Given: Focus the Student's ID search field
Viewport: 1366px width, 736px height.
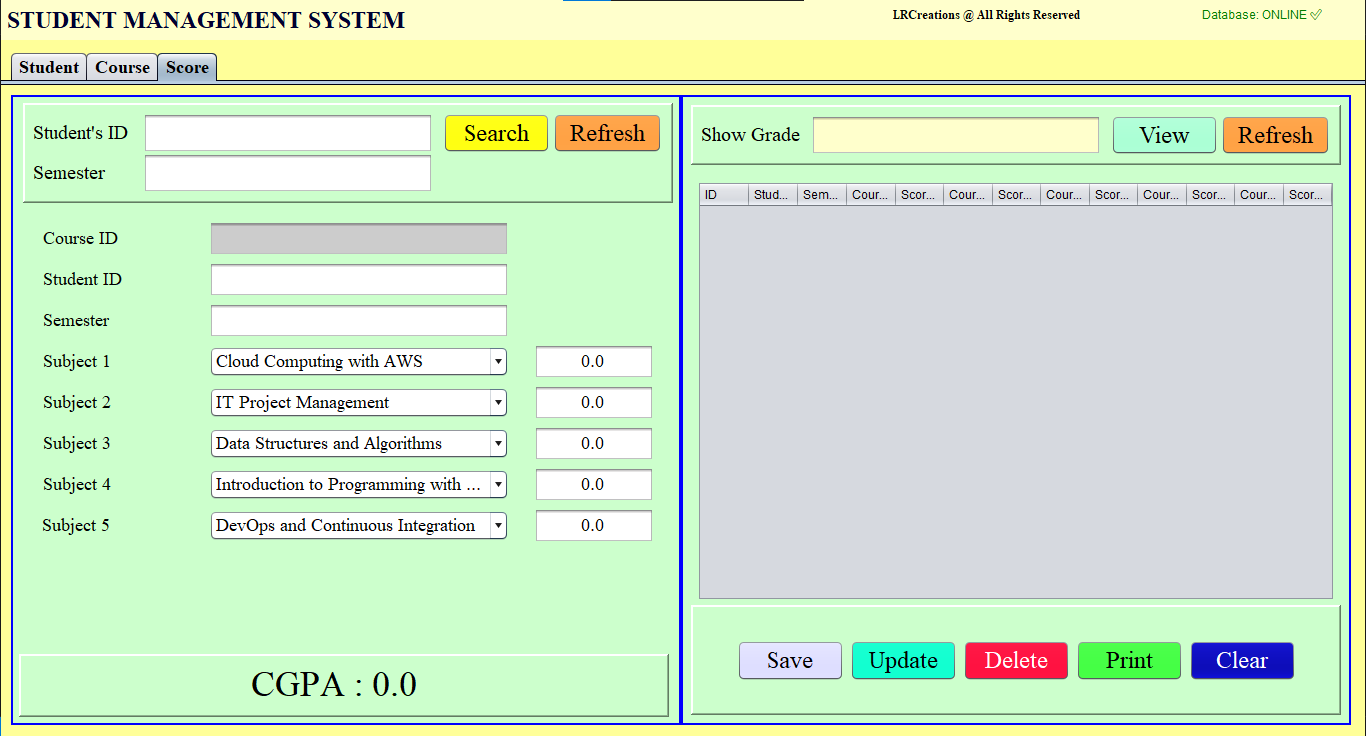Looking at the screenshot, I should [287, 133].
